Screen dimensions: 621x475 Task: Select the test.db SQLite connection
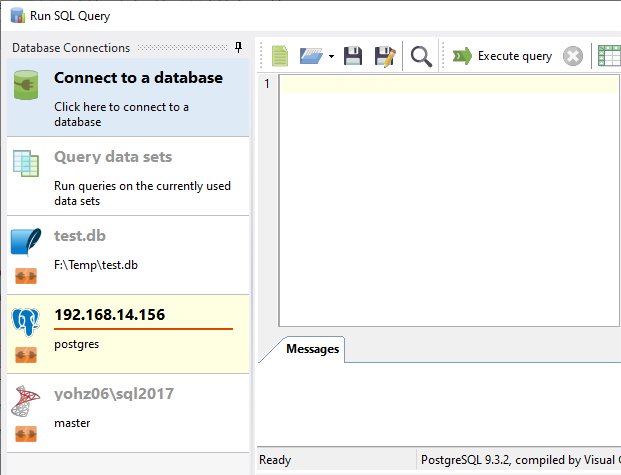tap(128, 256)
